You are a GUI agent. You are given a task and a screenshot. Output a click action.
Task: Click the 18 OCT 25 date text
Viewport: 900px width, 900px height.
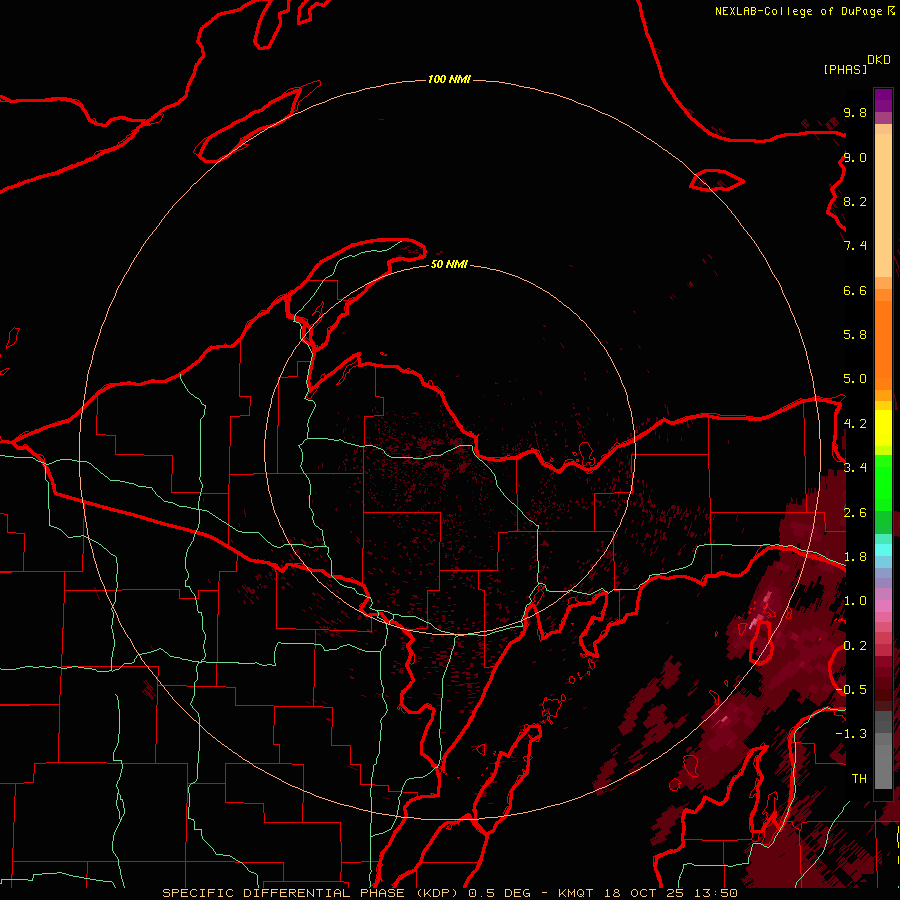coord(646,893)
